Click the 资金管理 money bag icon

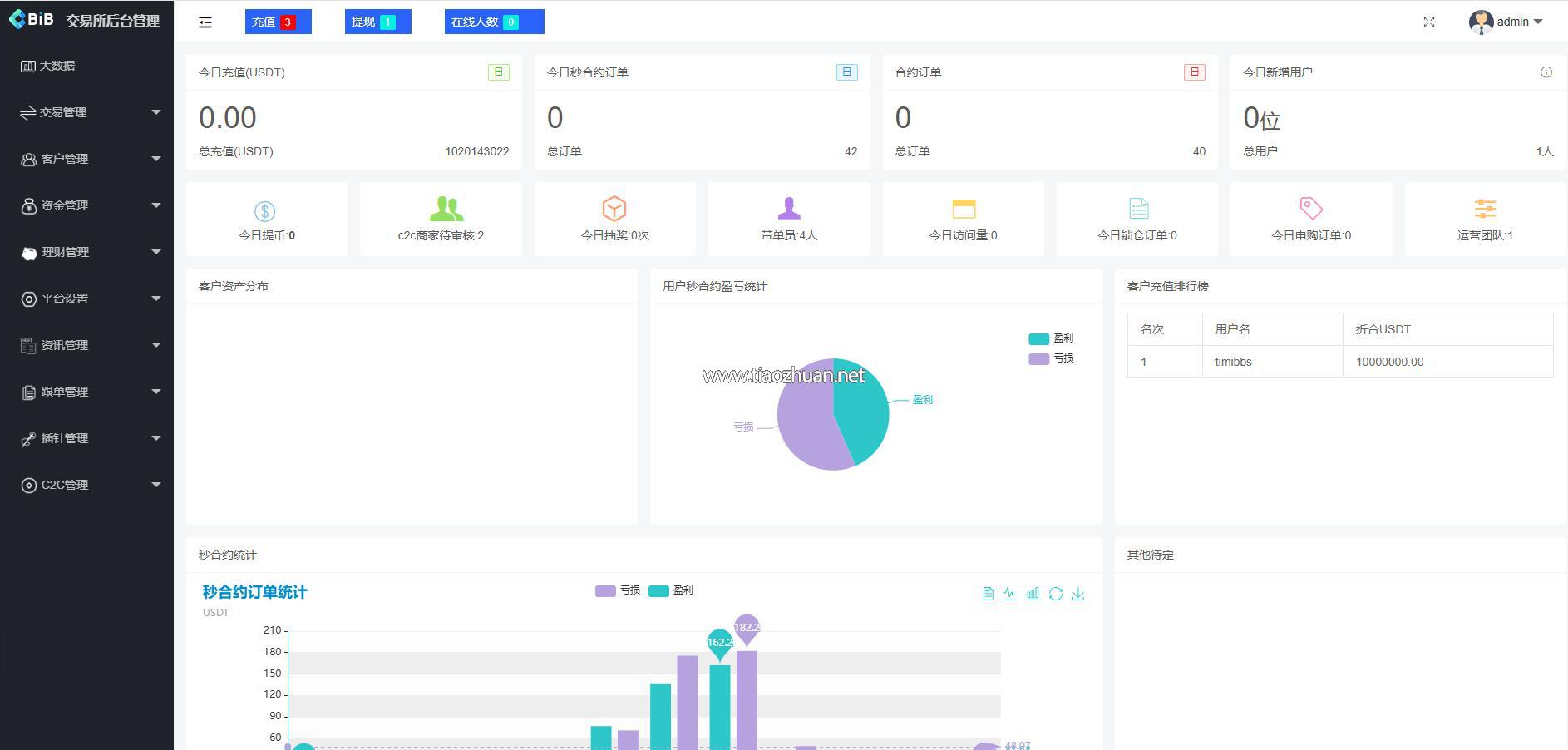point(29,205)
